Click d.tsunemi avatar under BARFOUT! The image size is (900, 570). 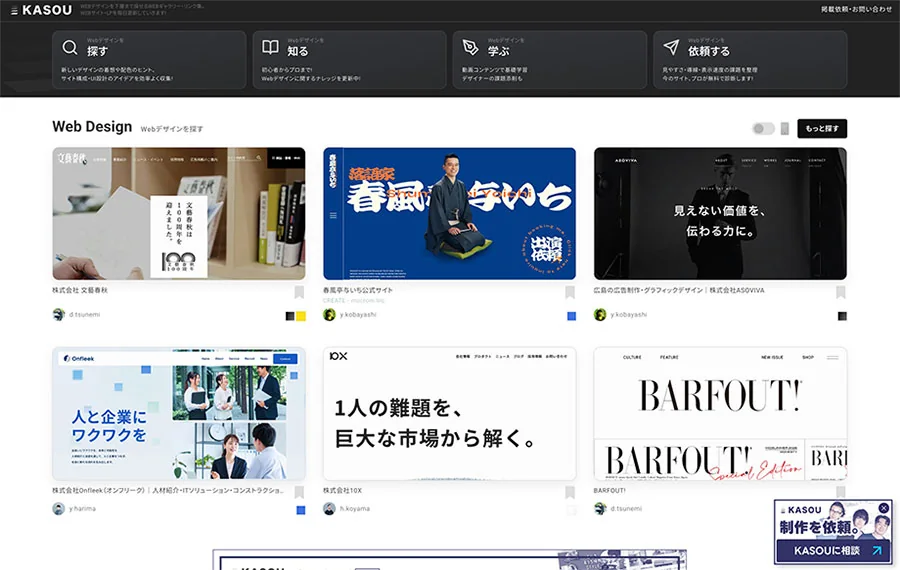tap(600, 509)
